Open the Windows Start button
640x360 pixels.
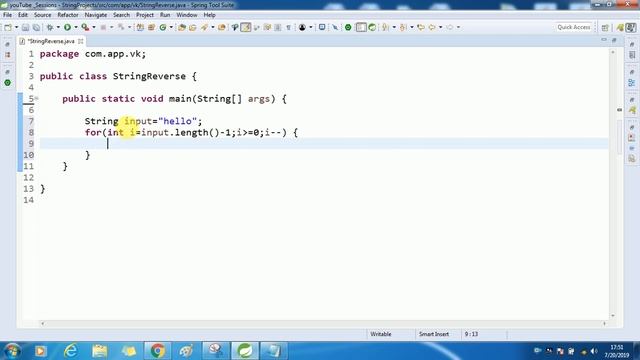[12, 351]
